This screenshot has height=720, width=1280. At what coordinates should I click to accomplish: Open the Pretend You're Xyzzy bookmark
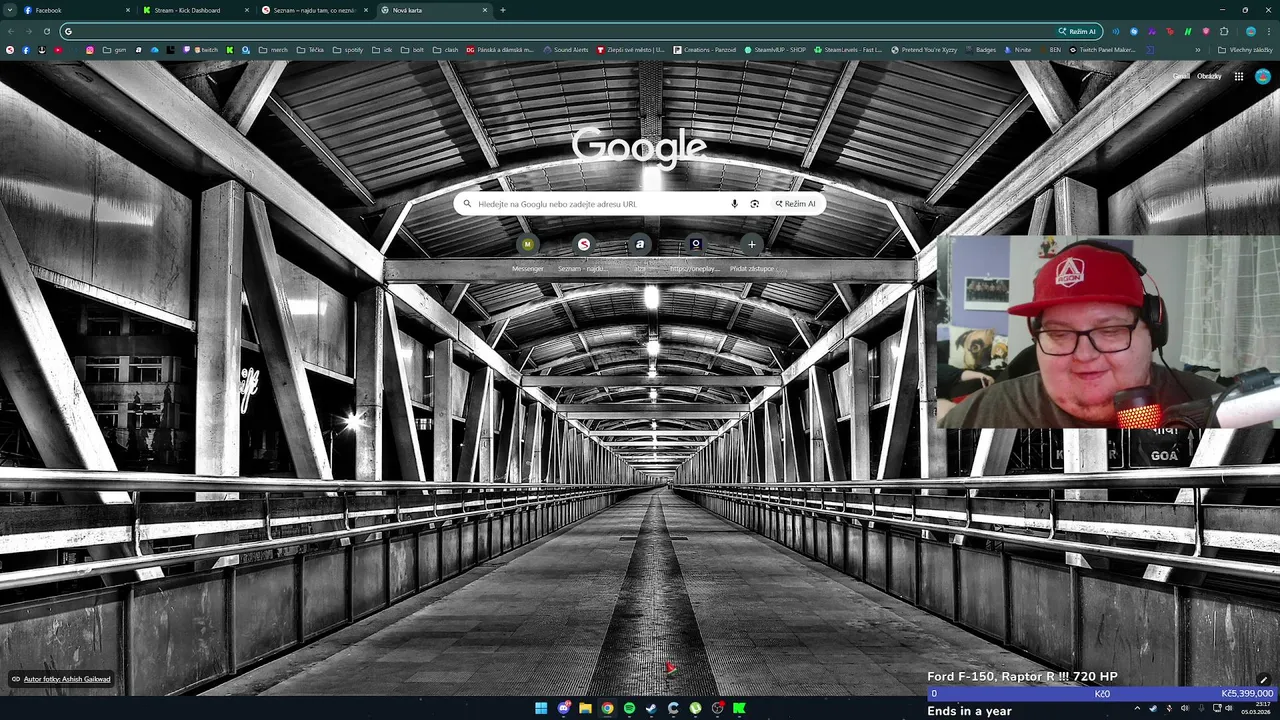pos(924,50)
